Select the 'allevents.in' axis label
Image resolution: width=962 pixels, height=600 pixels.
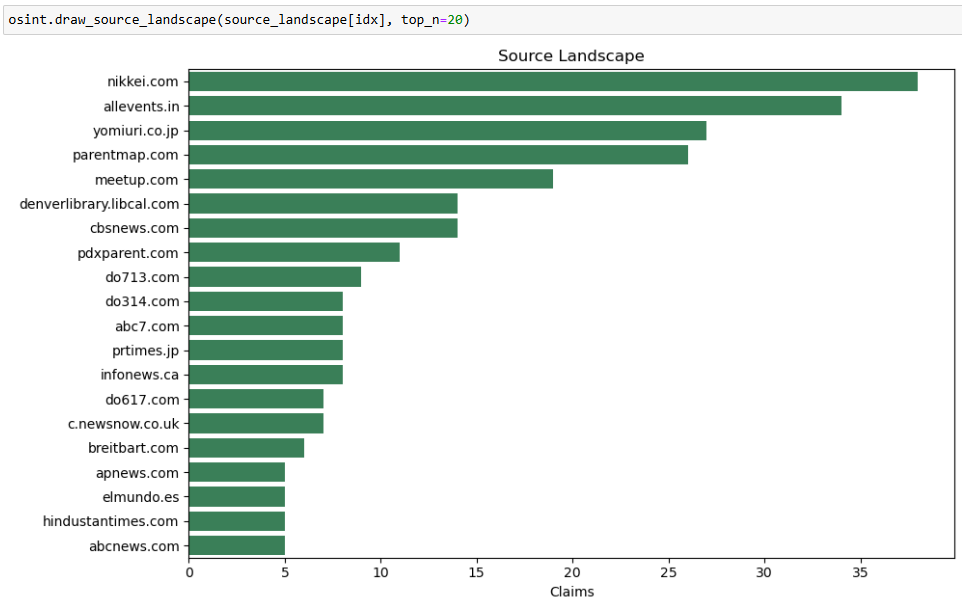[x=141, y=106]
